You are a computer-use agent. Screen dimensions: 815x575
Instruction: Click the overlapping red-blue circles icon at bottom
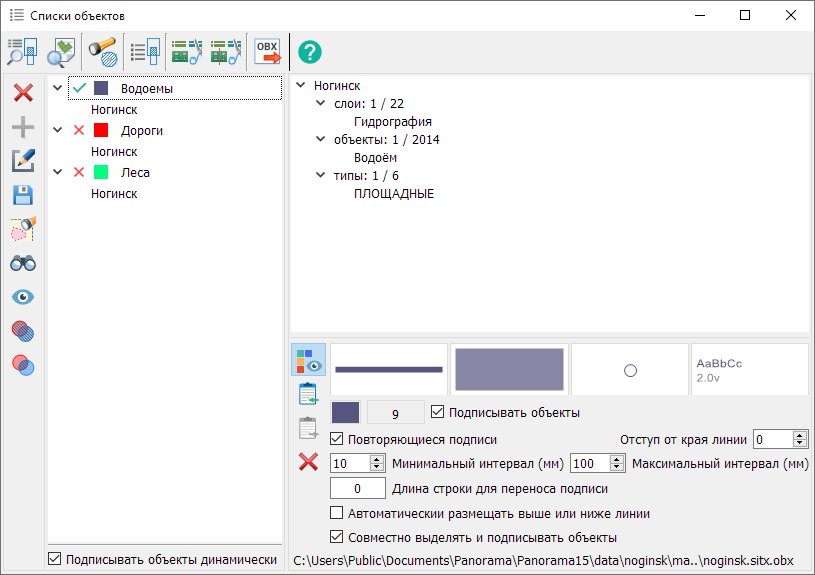click(23, 365)
